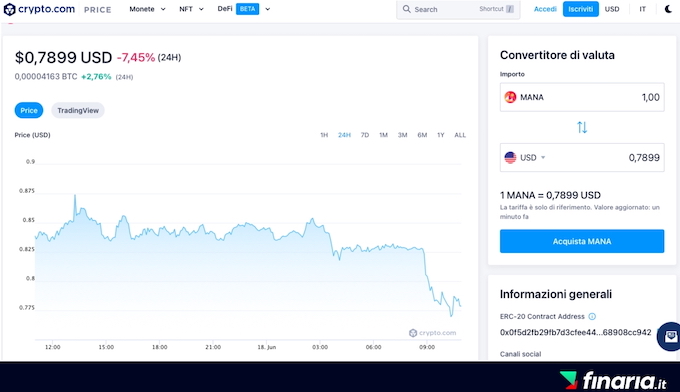The height and width of the screenshot is (392, 680).
Task: Open the NFT dropdown menu
Action: point(191,9)
